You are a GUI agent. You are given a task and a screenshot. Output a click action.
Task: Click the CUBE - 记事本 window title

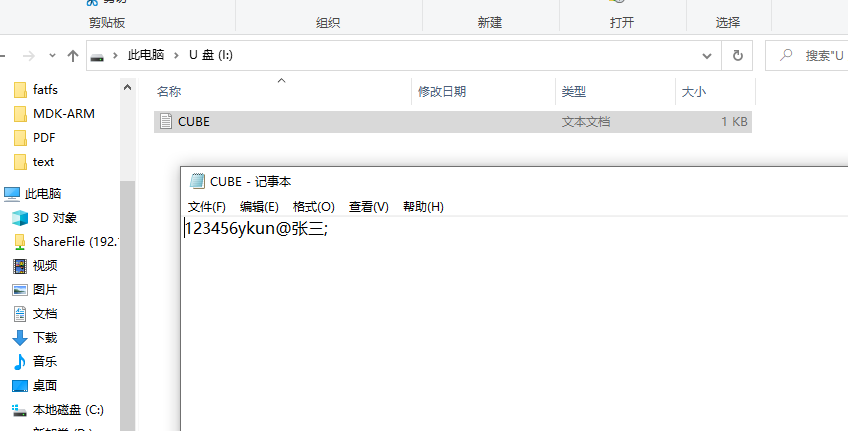tap(251, 181)
